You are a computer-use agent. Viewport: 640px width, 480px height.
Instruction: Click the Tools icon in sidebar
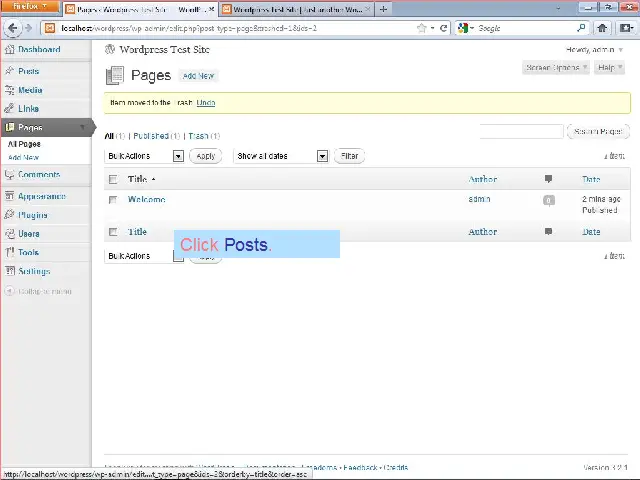[x=9, y=252]
